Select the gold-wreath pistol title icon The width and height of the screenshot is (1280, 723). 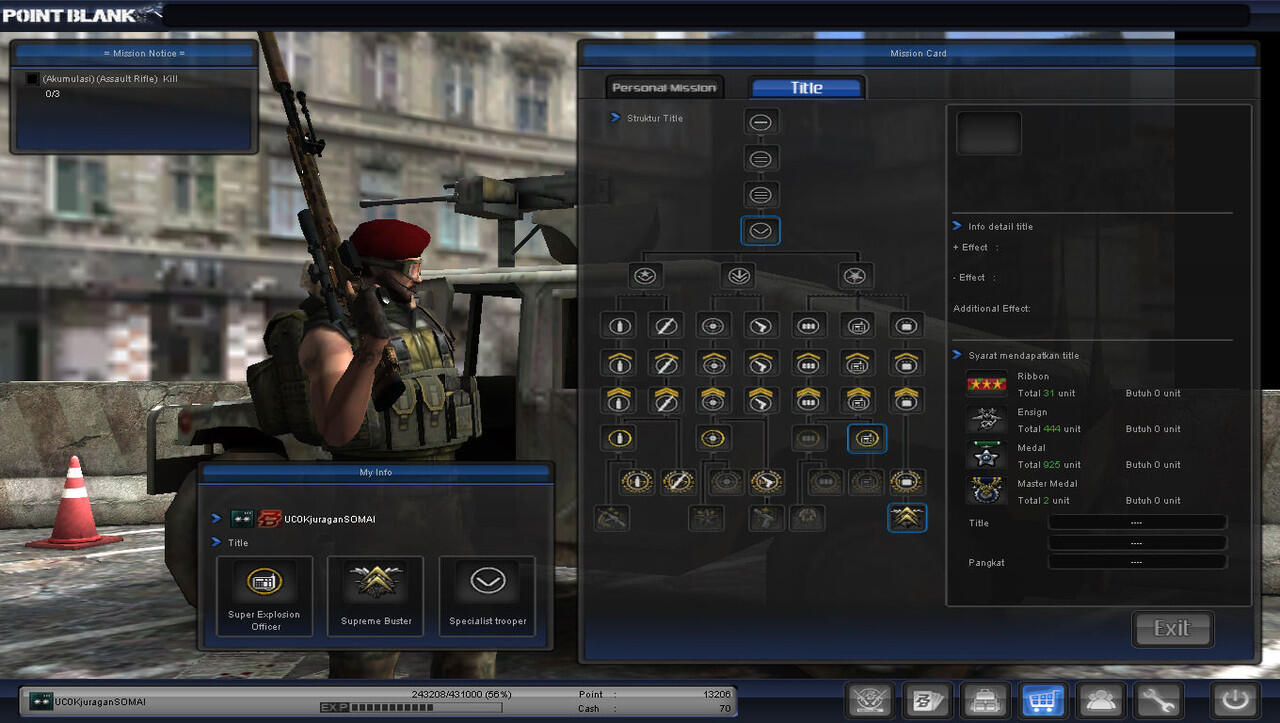767,482
